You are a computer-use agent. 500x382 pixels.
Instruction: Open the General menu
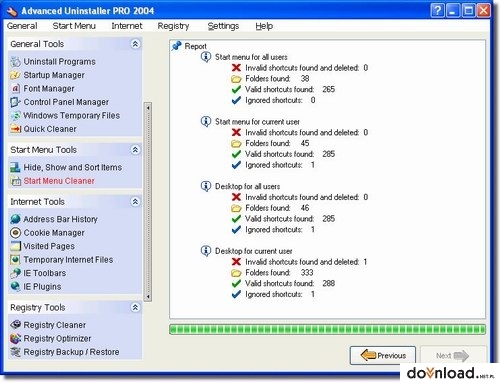tap(22, 26)
